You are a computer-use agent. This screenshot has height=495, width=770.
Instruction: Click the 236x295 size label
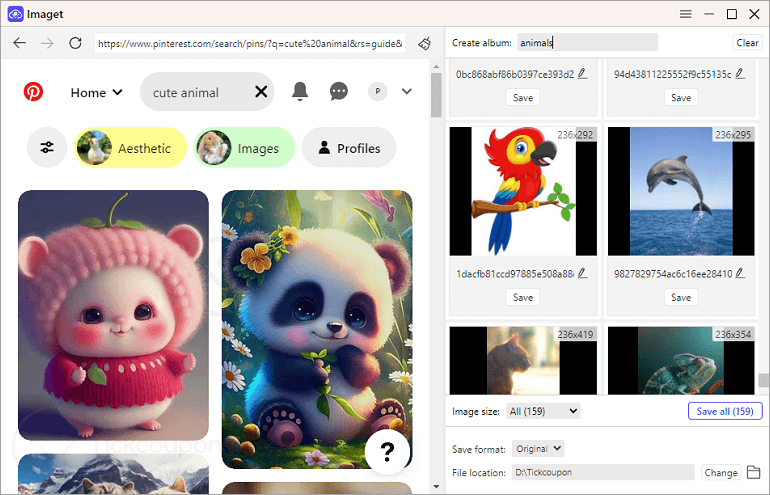tap(733, 135)
